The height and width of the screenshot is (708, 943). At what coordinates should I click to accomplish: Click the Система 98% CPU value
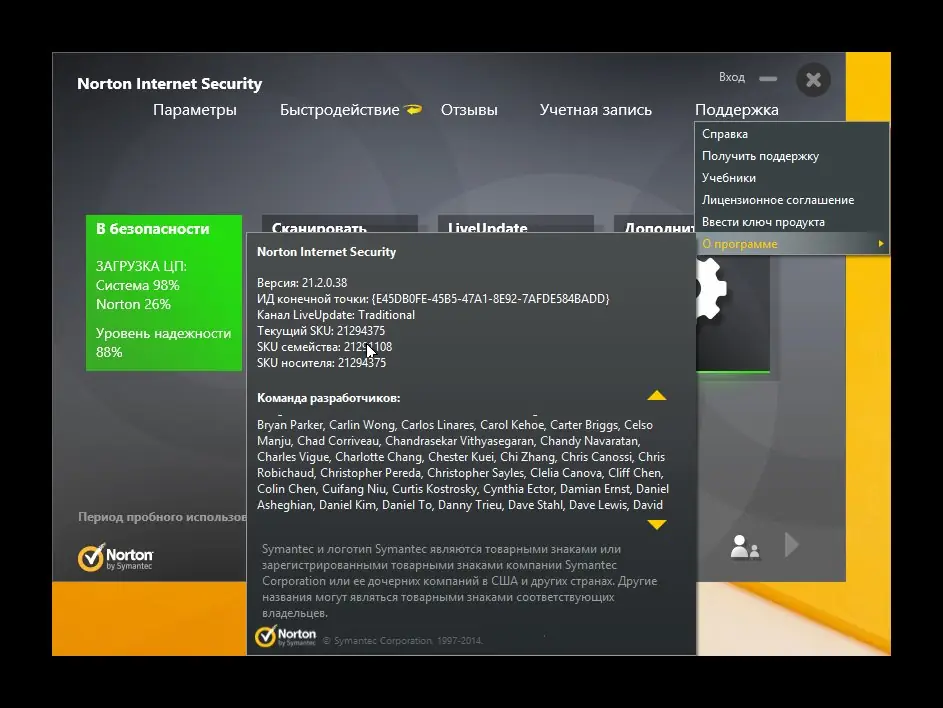138,285
